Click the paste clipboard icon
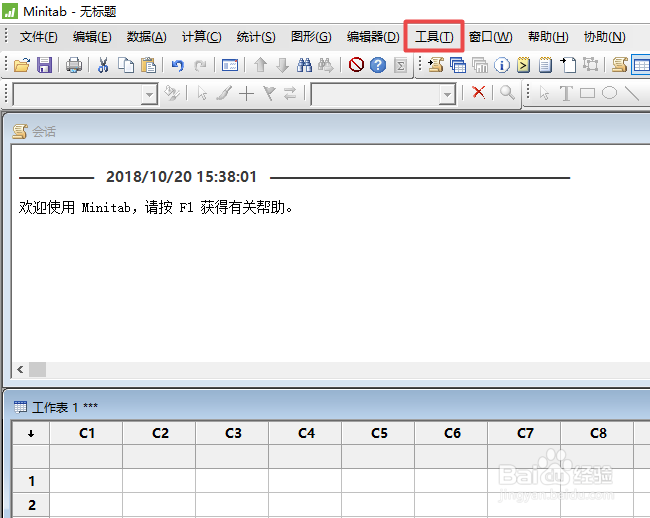 coord(148,65)
